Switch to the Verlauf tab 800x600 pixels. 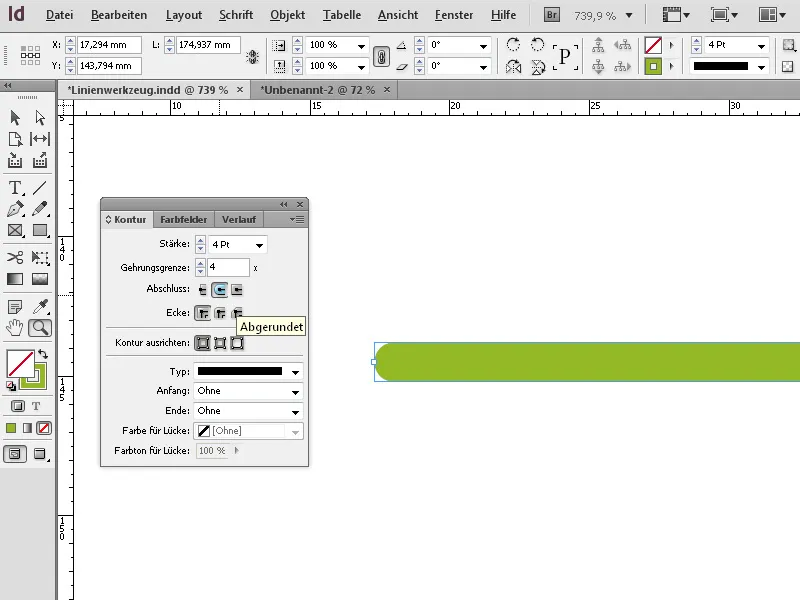[x=239, y=219]
